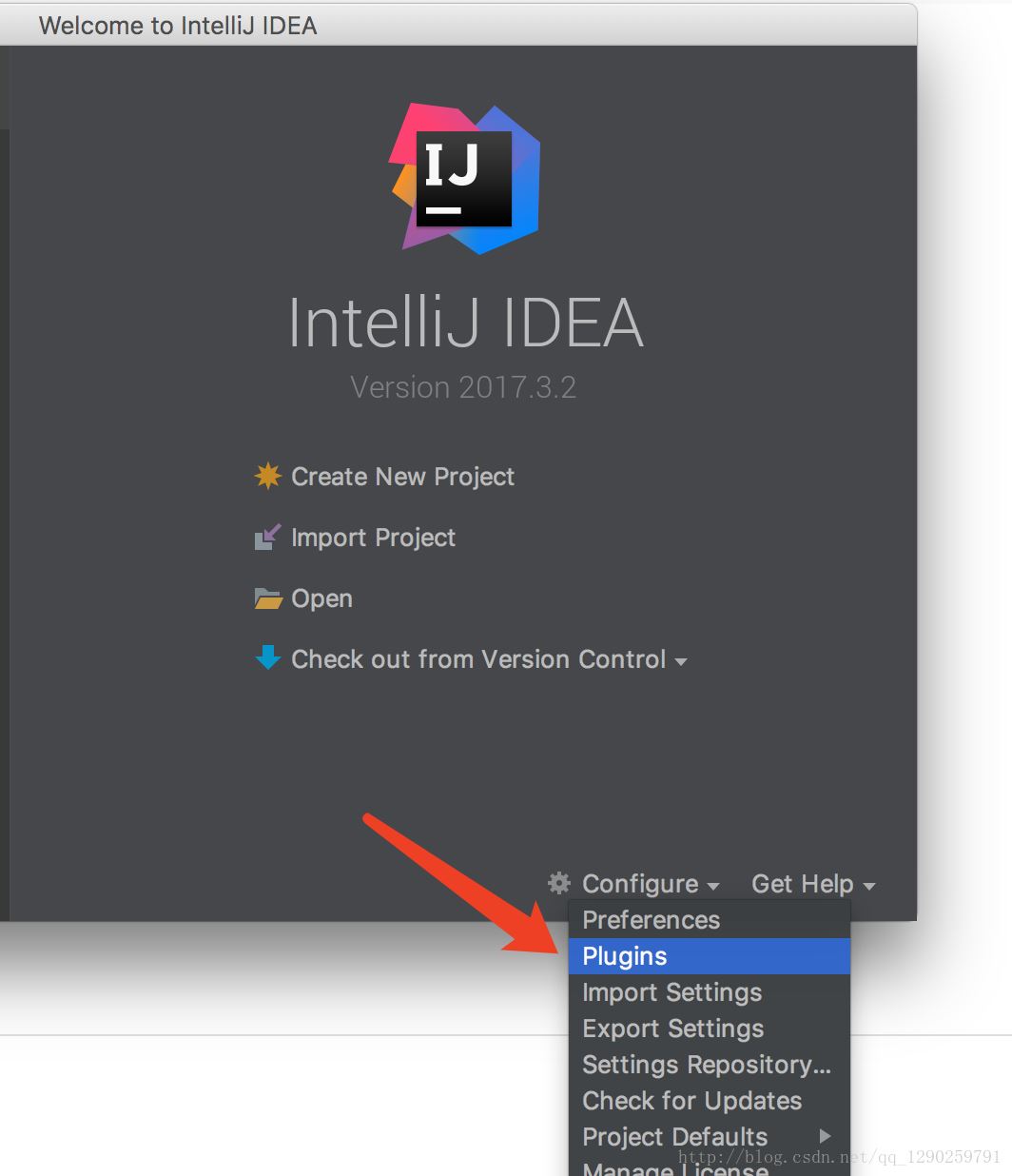
Task: Click the Create New Project star icon
Action: [268, 476]
